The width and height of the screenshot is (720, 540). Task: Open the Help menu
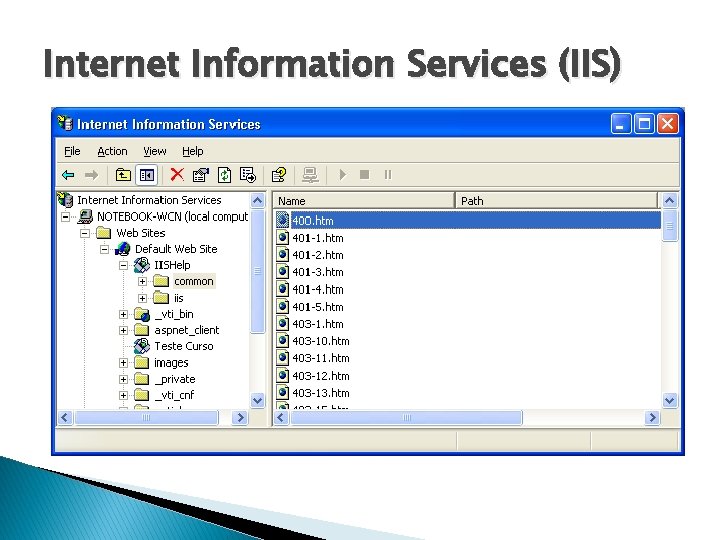pyautogui.click(x=192, y=151)
